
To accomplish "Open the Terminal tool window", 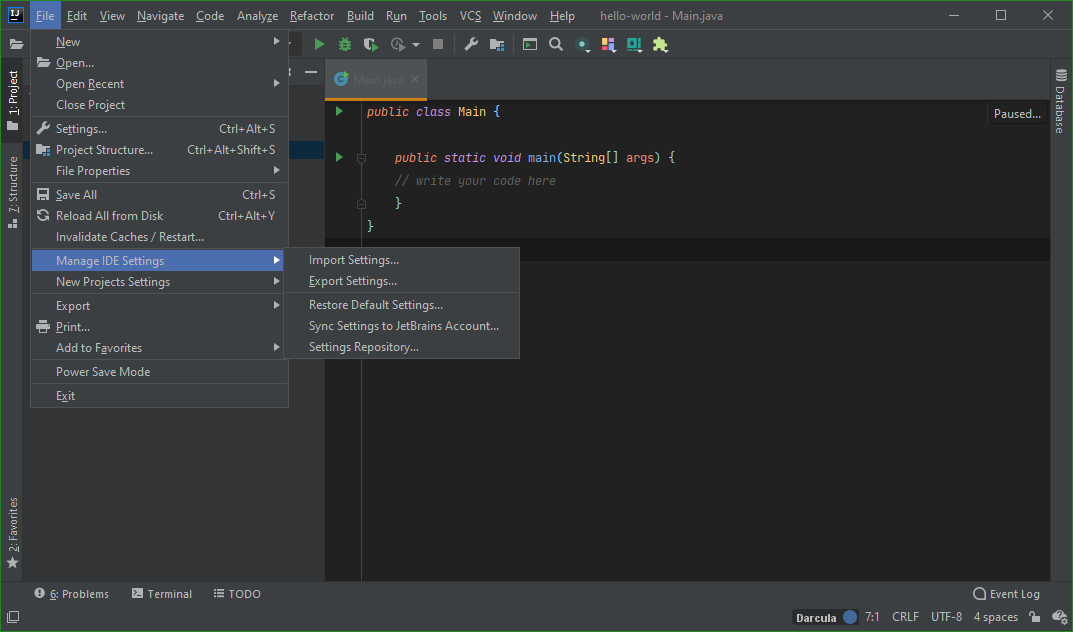I will [161, 593].
